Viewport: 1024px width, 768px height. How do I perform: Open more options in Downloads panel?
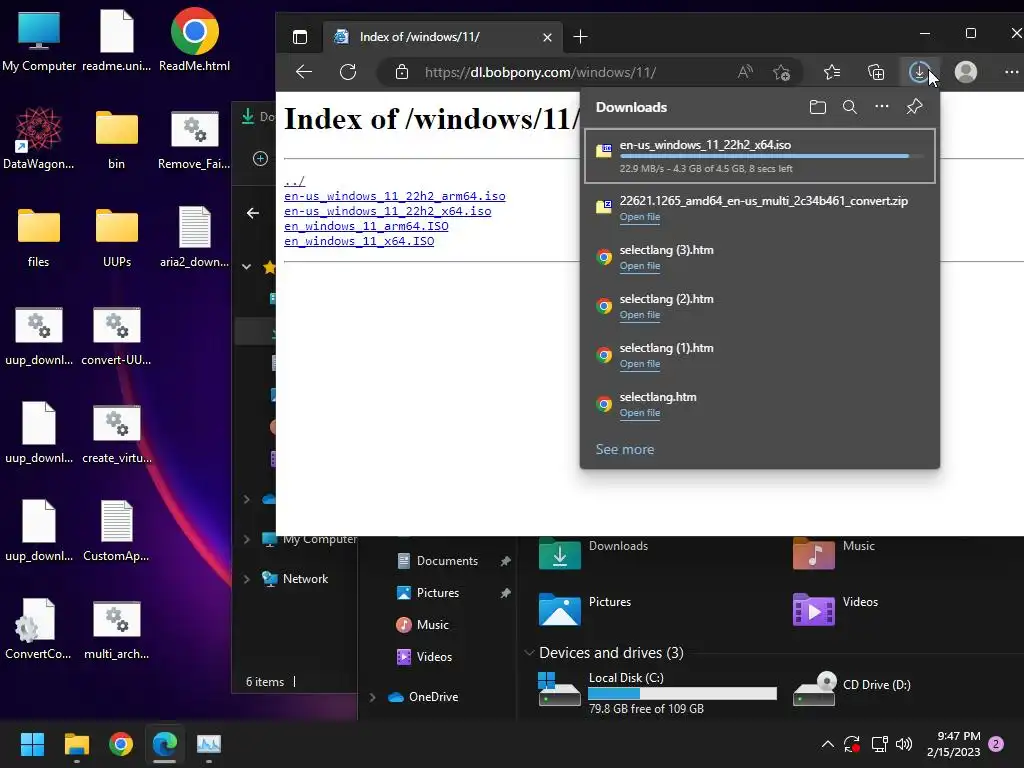click(x=882, y=106)
